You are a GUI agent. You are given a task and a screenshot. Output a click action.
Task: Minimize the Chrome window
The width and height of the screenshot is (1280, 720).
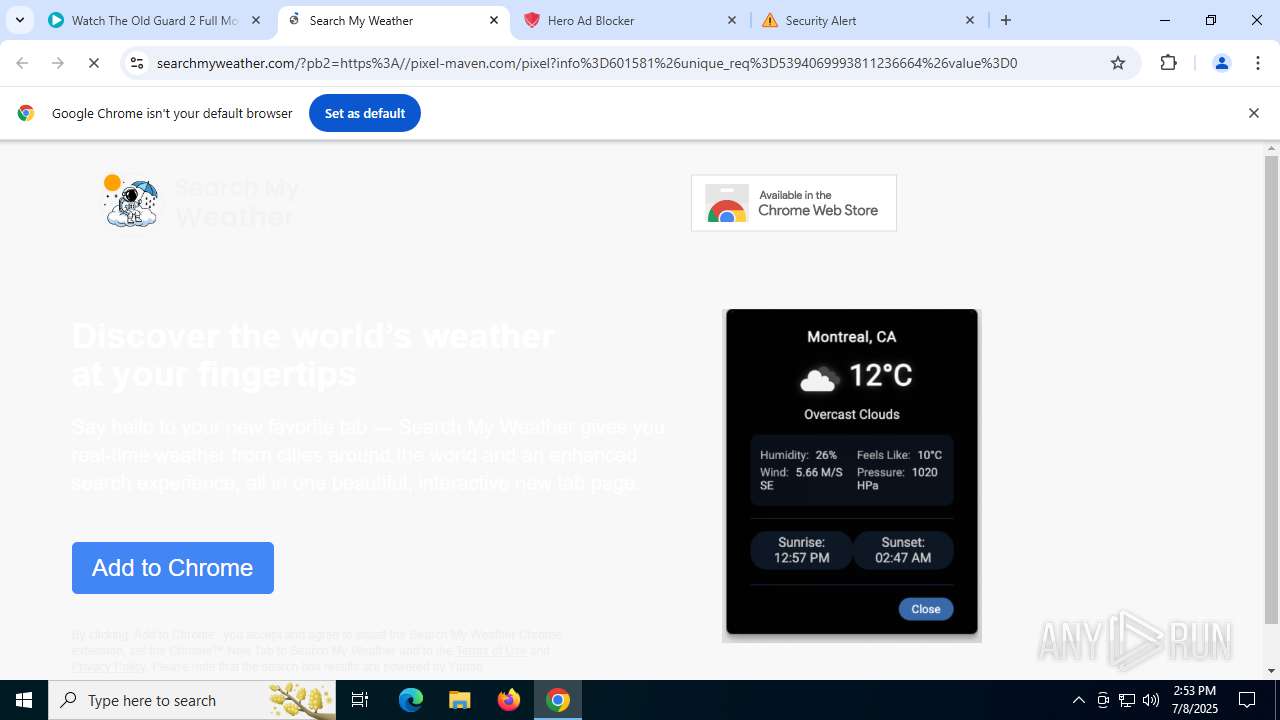click(1164, 20)
